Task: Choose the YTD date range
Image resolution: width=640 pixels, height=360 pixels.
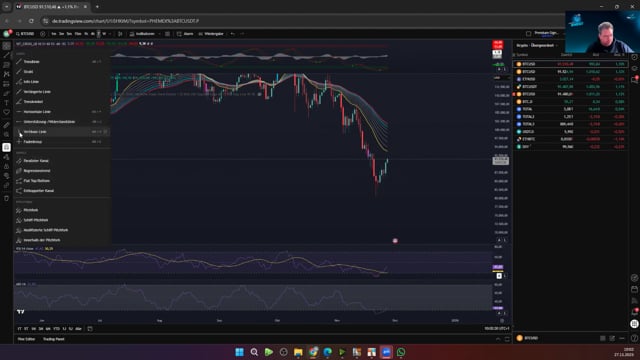Action: click(x=56, y=329)
